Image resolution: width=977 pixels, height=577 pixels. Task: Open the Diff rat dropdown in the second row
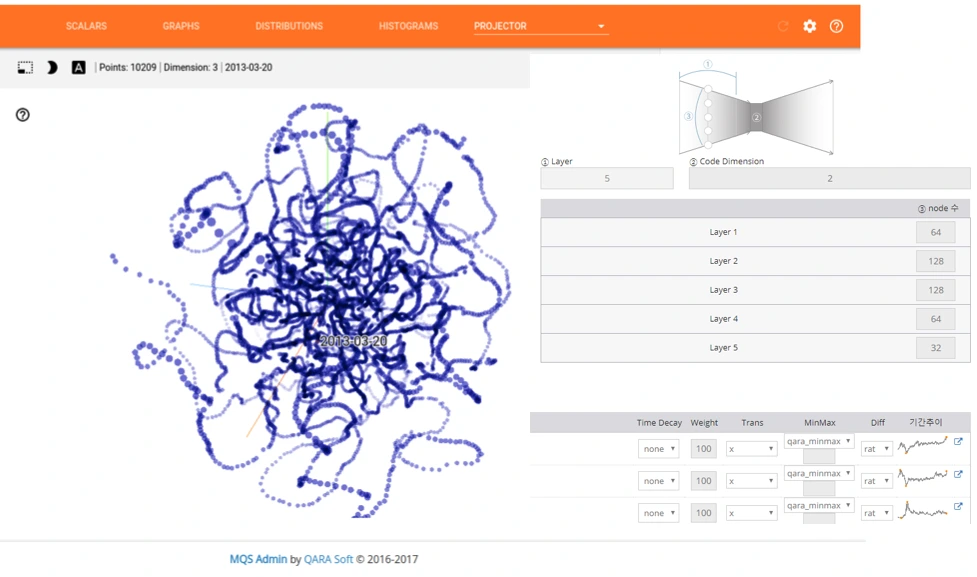pos(876,481)
